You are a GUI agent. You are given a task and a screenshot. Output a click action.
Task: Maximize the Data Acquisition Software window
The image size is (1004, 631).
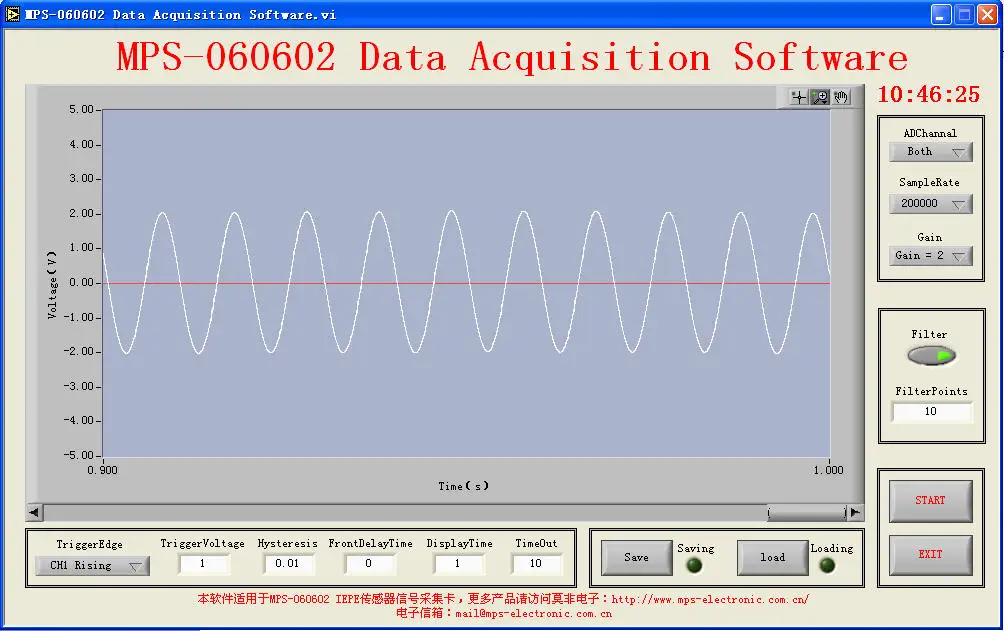pyautogui.click(x=964, y=14)
